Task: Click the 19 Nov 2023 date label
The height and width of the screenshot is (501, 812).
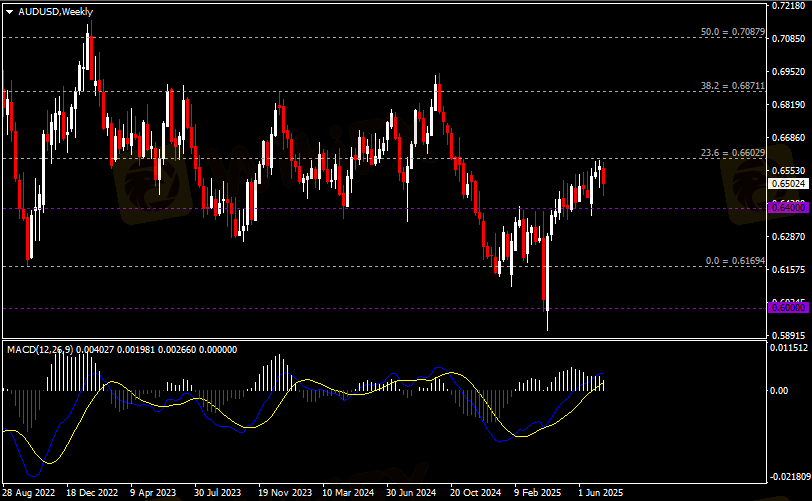Action: click(285, 492)
